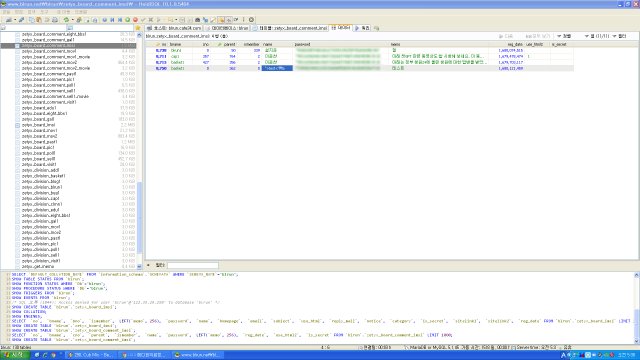The image size is (640, 360).
Task: Open the 필터 (Filter) dropdown at right
Action: pyautogui.click(x=619, y=36)
